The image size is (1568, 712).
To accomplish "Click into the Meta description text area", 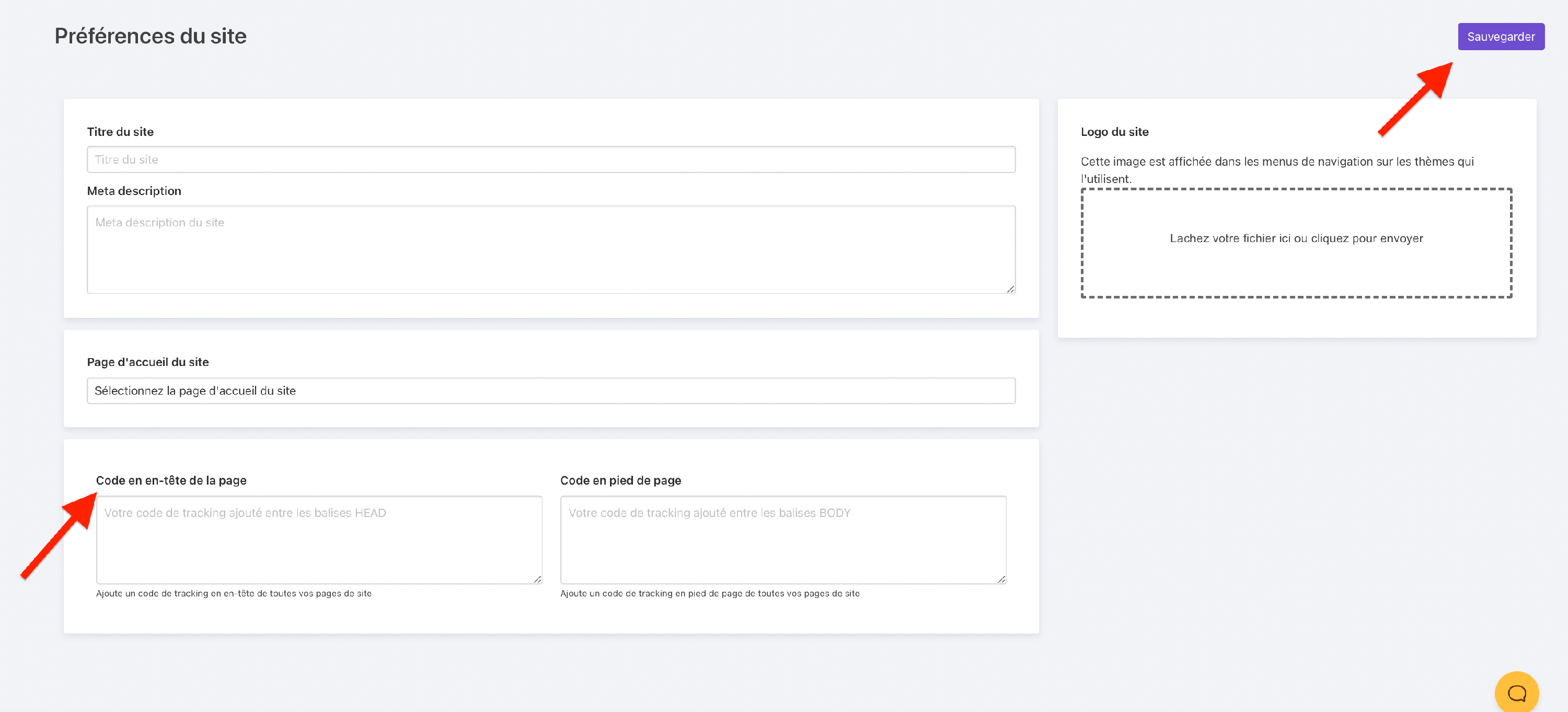I will pos(550,249).
